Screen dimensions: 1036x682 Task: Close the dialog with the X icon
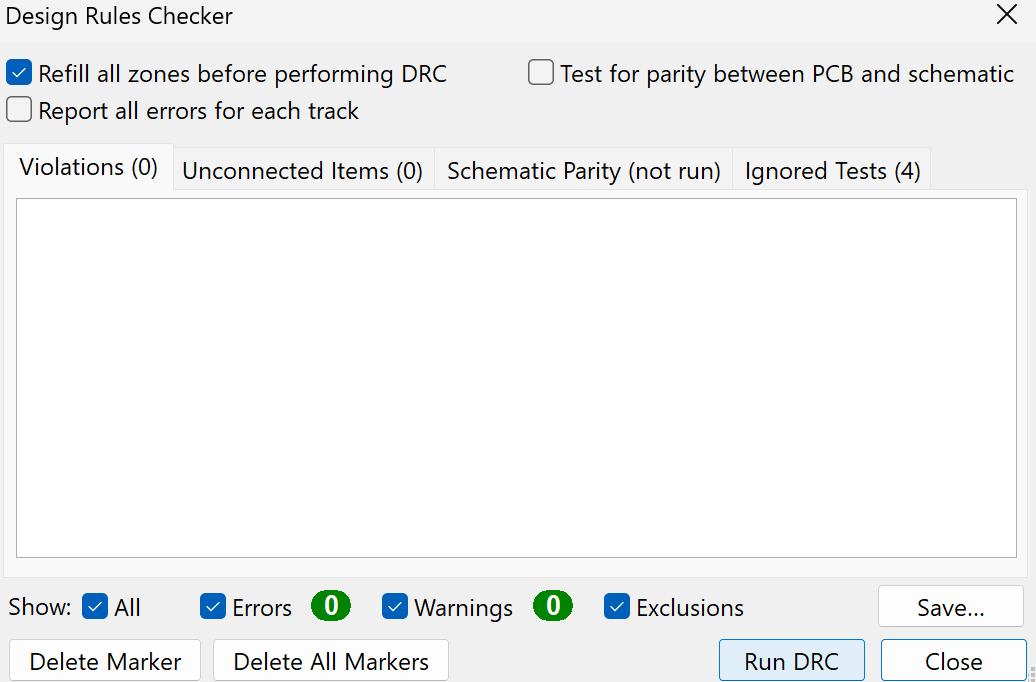(x=1007, y=14)
